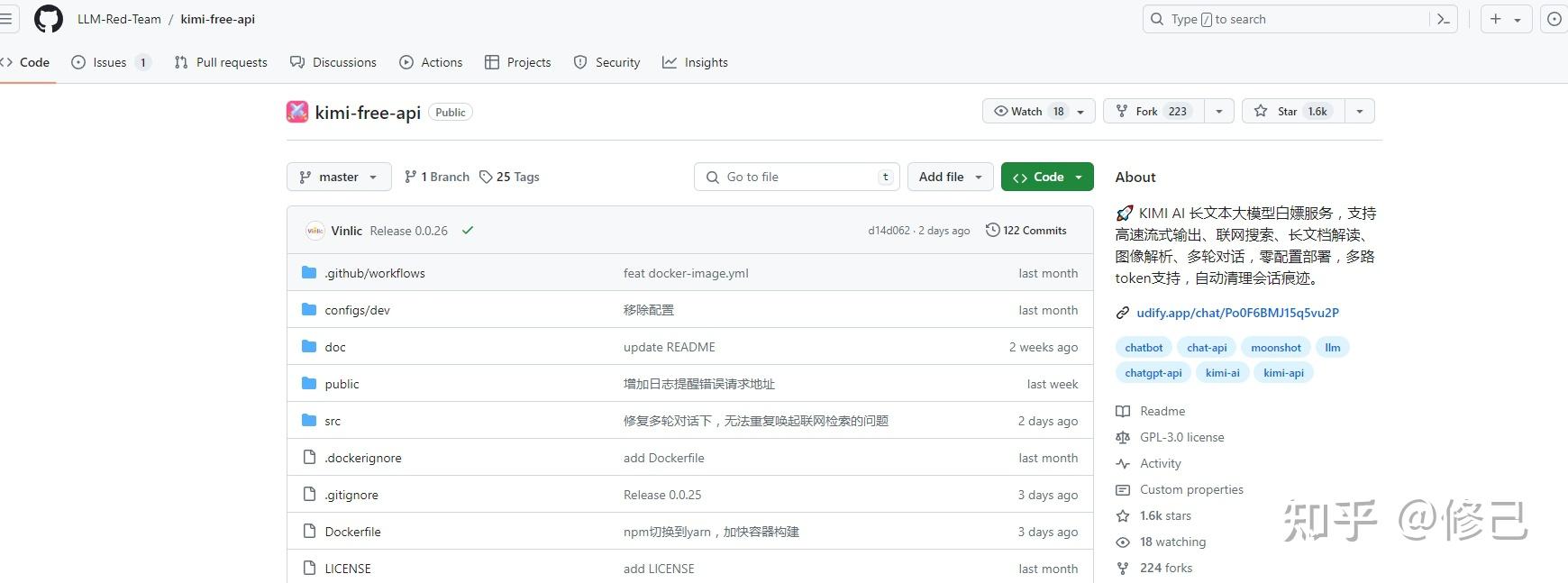Open commit history via 122 Commits
Screen dimensions: 1568x583
click(1026, 231)
